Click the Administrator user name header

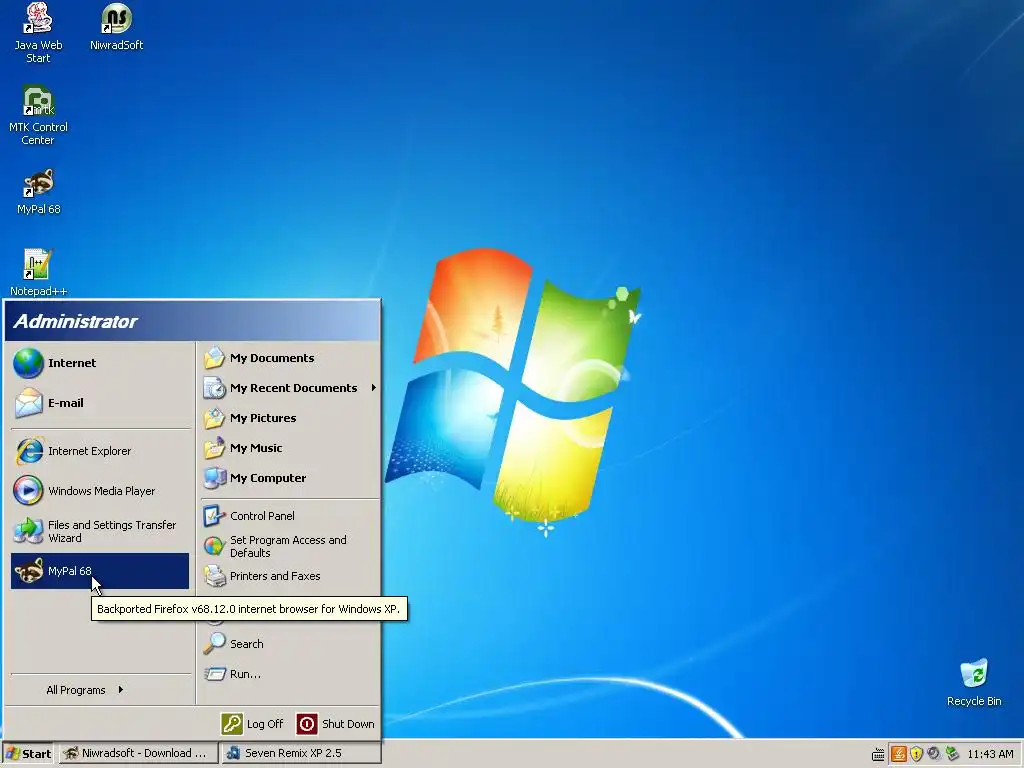pos(76,321)
